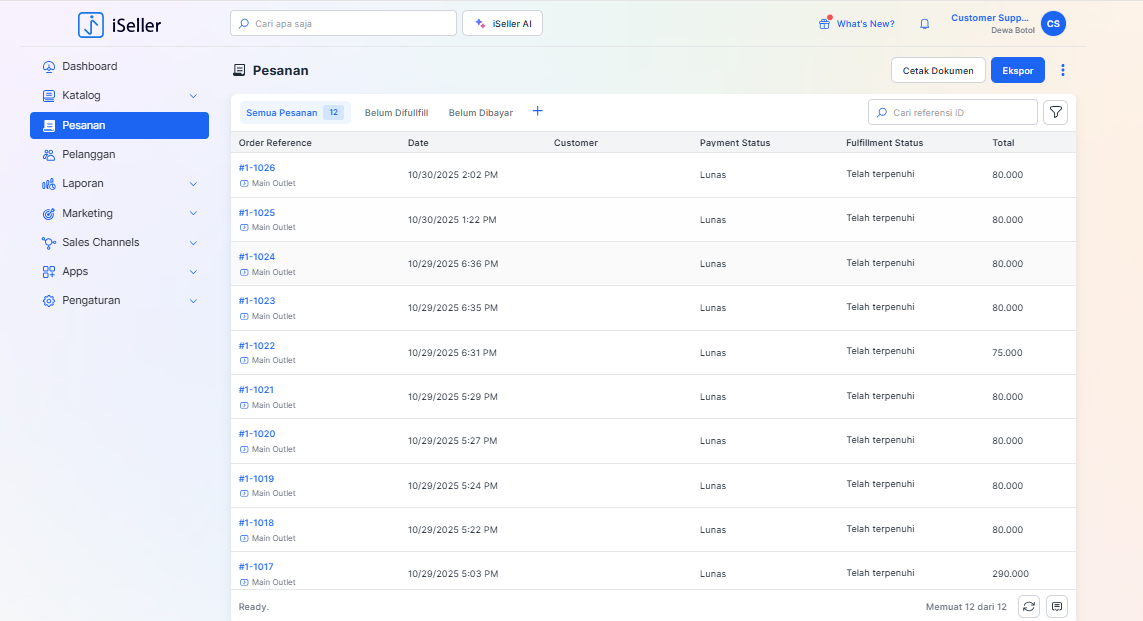This screenshot has width=1143, height=621.
Task: Click the refresh icon in footer
Action: click(x=1028, y=606)
